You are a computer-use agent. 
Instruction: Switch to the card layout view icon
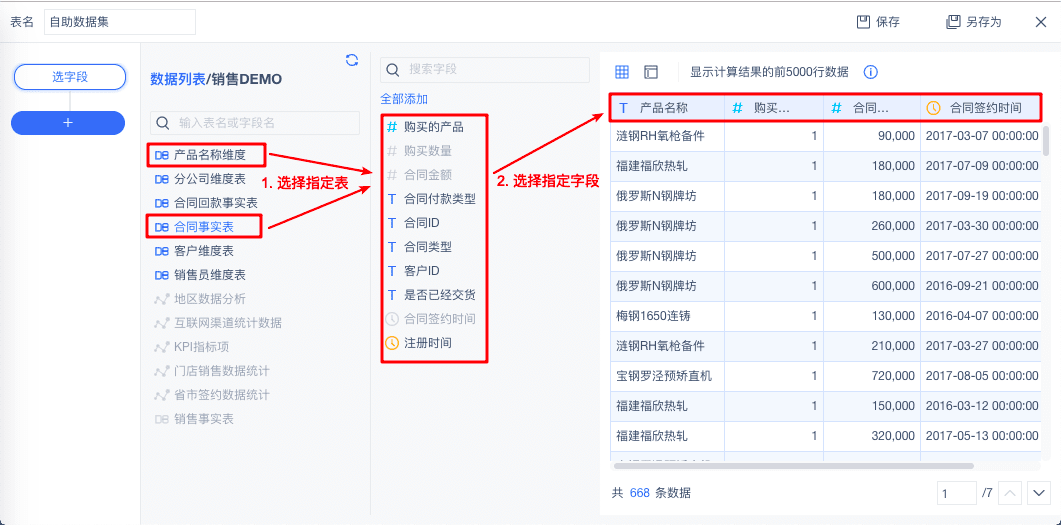[651, 71]
